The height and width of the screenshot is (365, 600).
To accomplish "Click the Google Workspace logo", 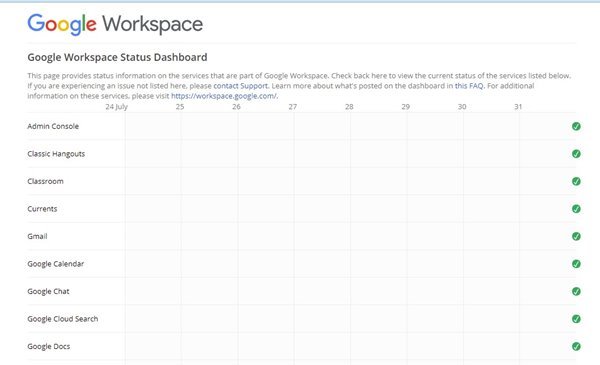I will point(115,24).
